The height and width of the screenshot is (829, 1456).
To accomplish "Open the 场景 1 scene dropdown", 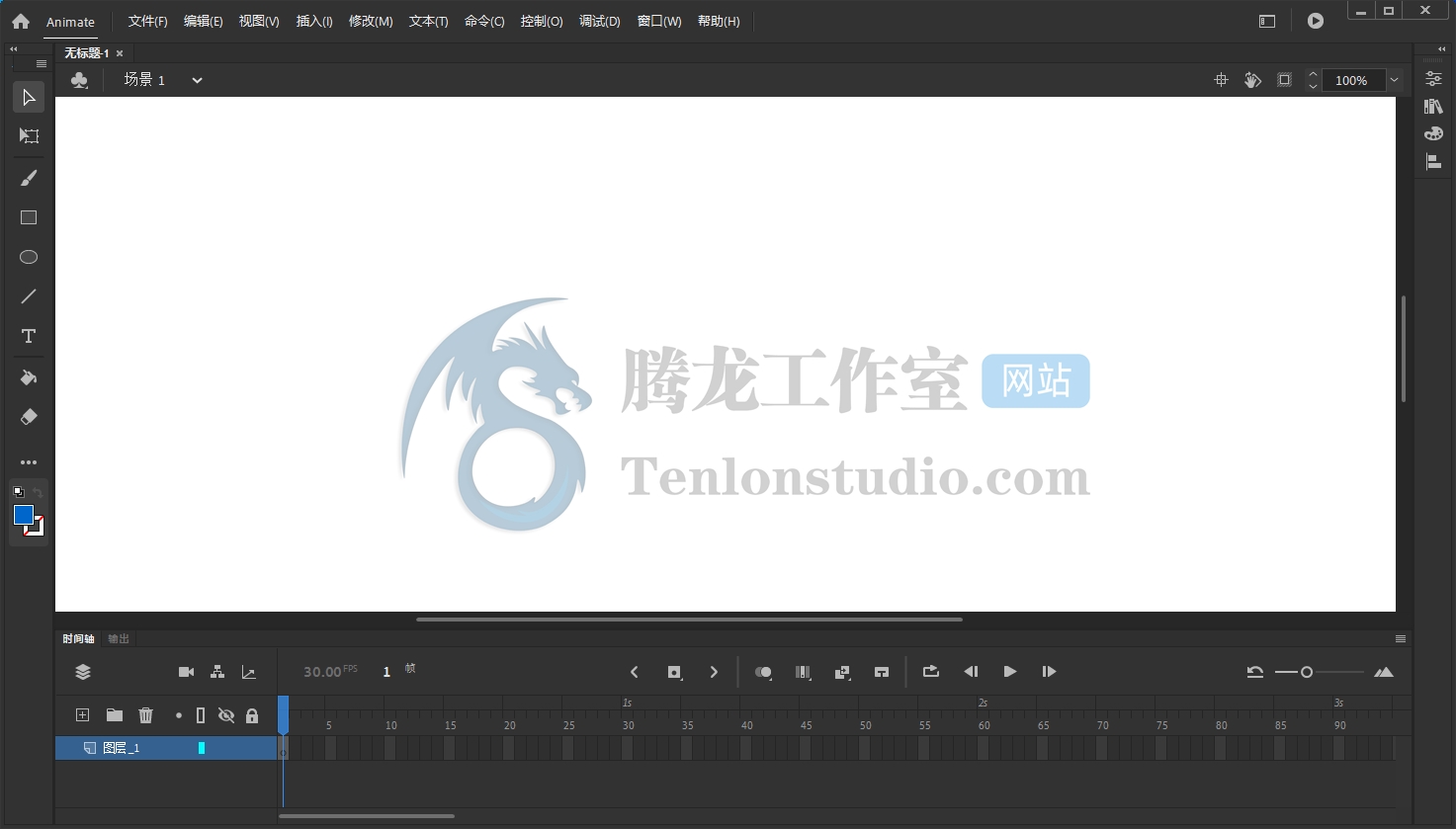I will pyautogui.click(x=197, y=80).
